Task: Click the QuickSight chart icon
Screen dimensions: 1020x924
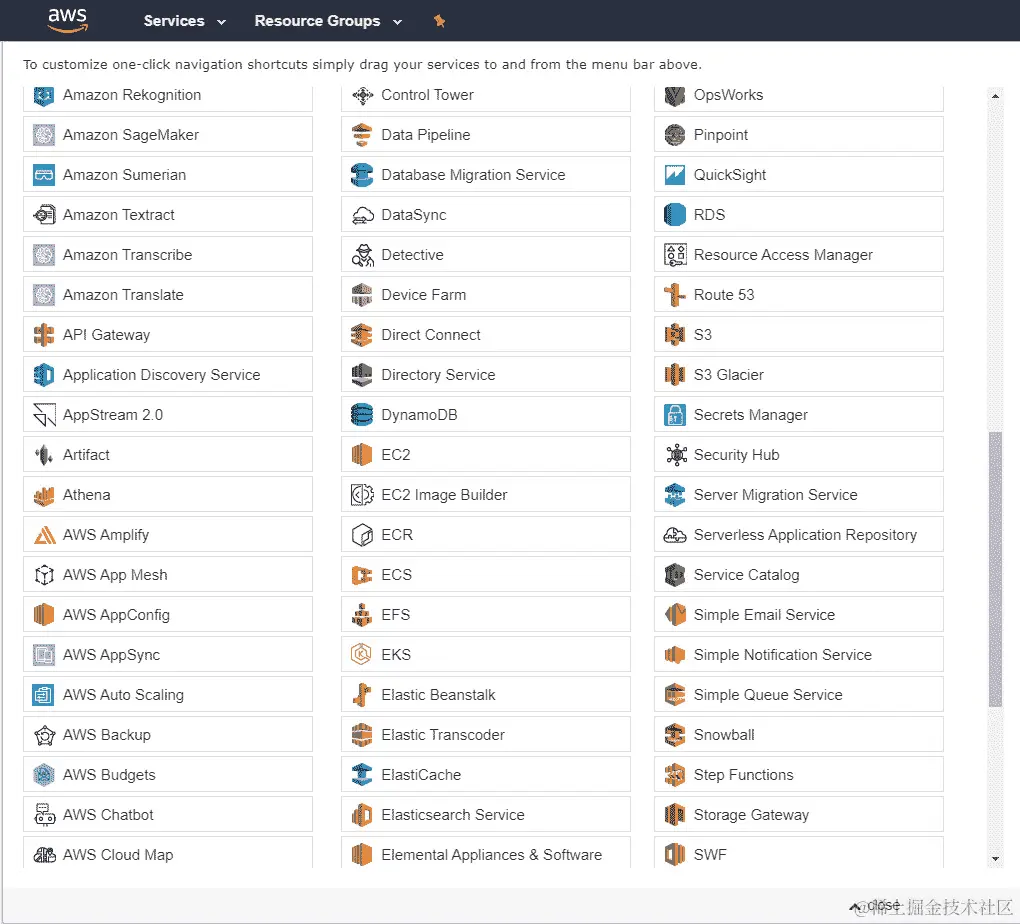Action: (675, 175)
